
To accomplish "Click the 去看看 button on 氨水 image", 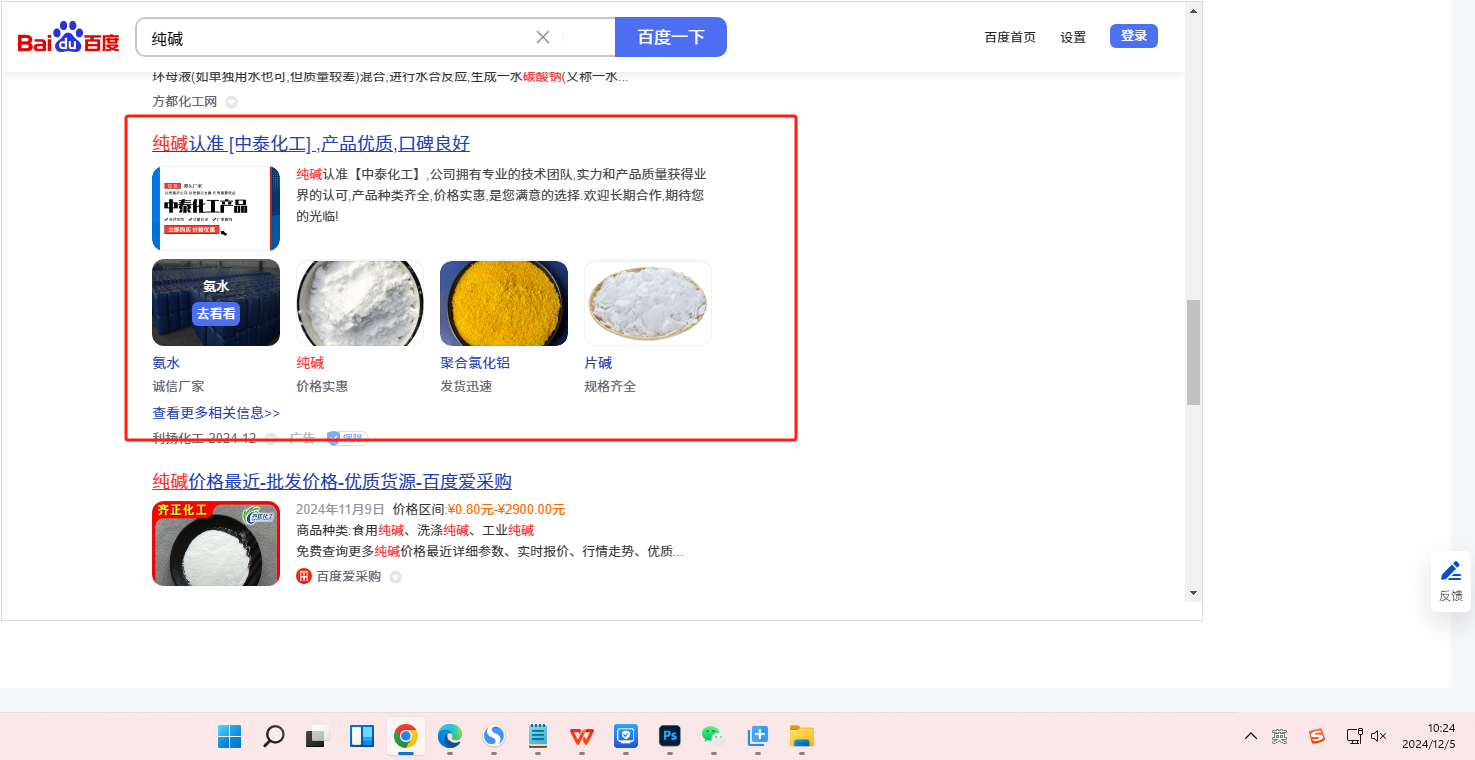I will (x=216, y=313).
